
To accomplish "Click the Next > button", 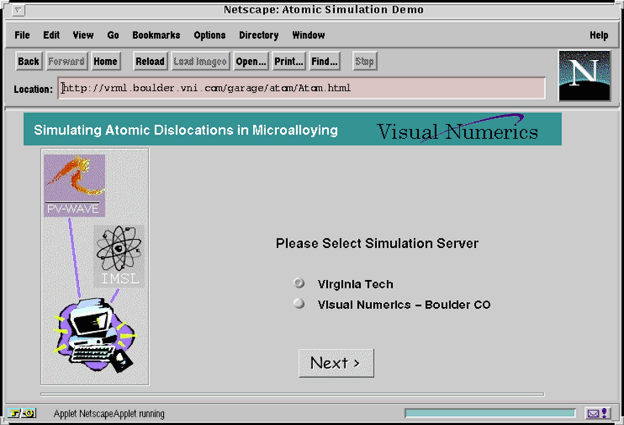I will click(336, 363).
